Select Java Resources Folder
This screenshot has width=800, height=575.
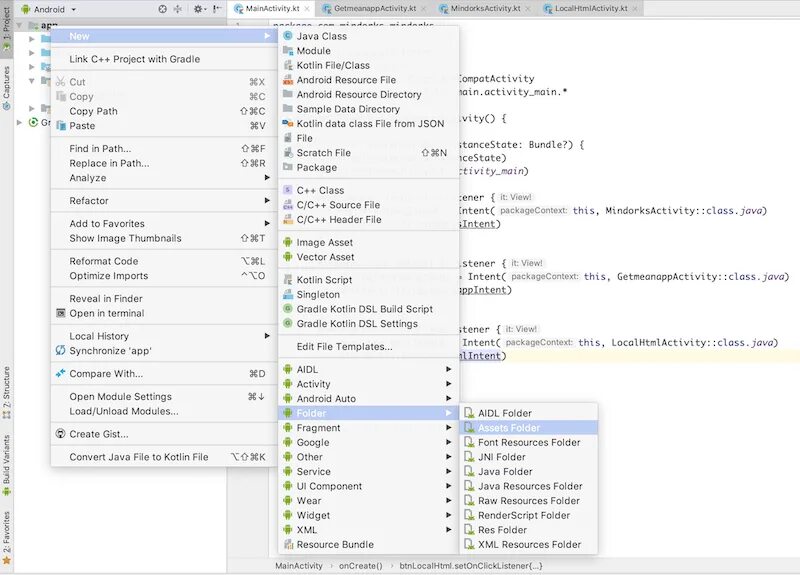click(529, 486)
